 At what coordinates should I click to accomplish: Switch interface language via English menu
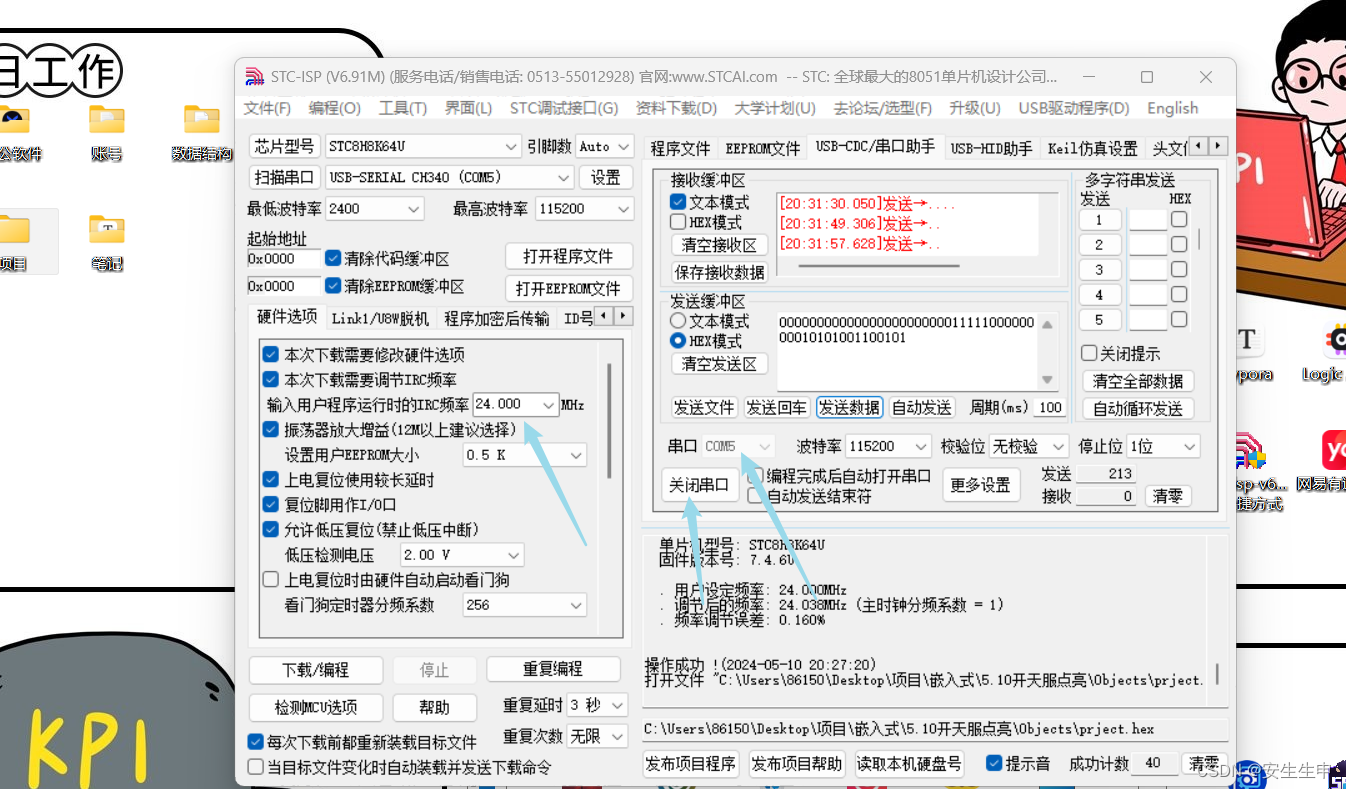click(x=1172, y=108)
